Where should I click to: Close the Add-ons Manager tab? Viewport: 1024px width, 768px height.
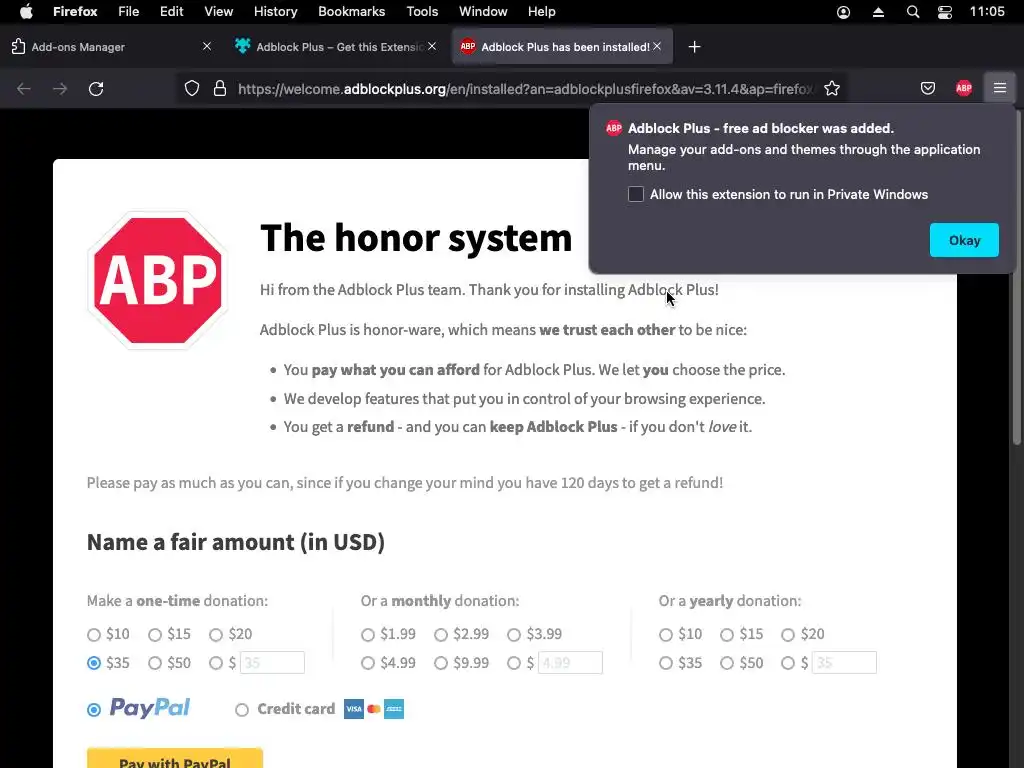click(x=207, y=46)
